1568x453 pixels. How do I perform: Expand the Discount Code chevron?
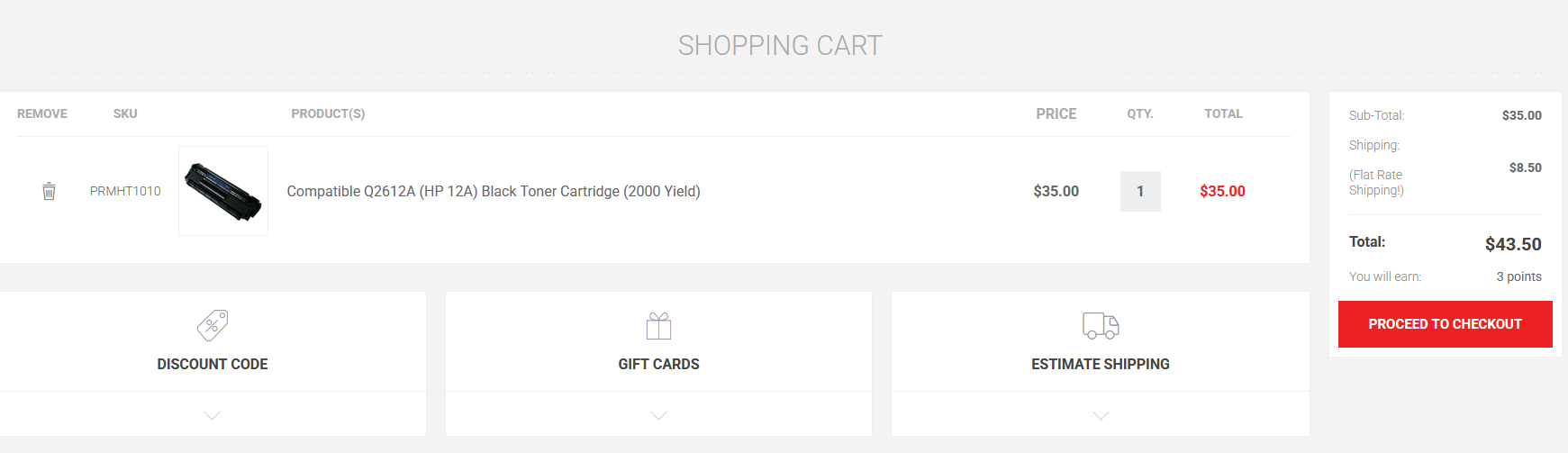pos(213,415)
